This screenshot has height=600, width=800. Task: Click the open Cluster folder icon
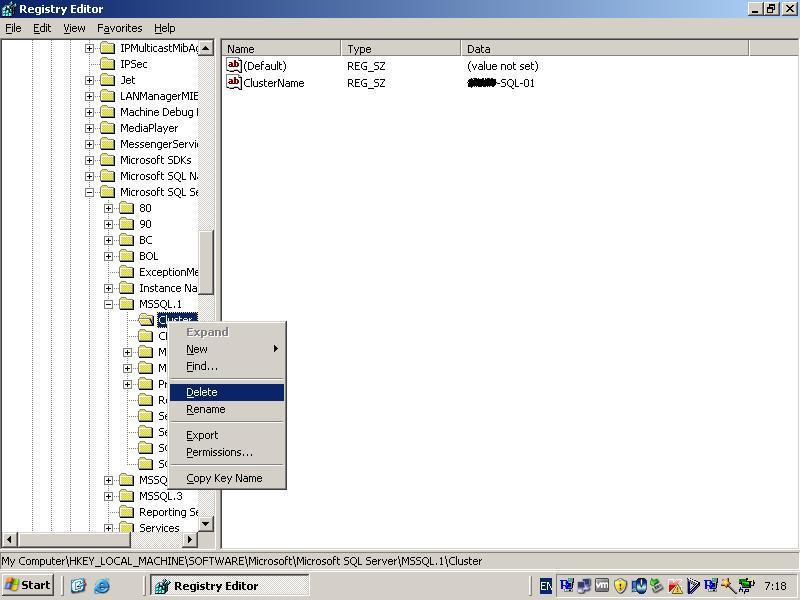[x=146, y=320]
